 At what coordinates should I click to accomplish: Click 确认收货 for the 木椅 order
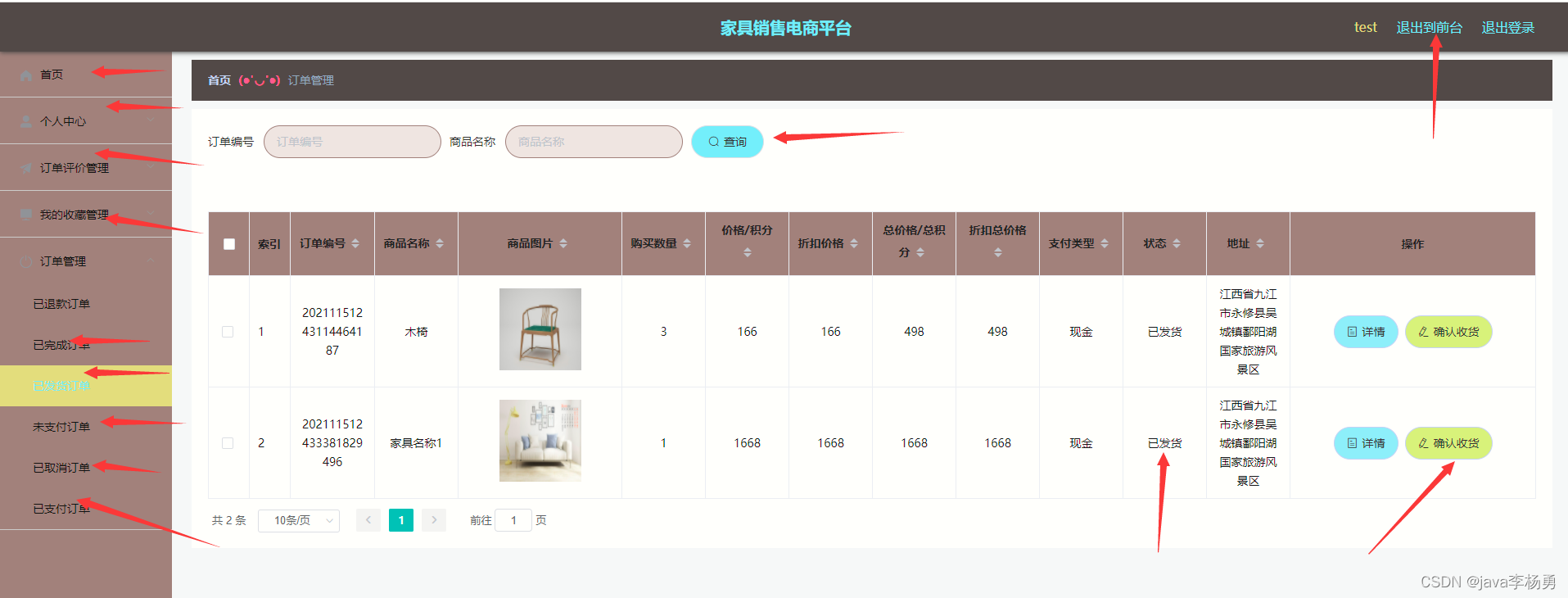coord(1448,332)
